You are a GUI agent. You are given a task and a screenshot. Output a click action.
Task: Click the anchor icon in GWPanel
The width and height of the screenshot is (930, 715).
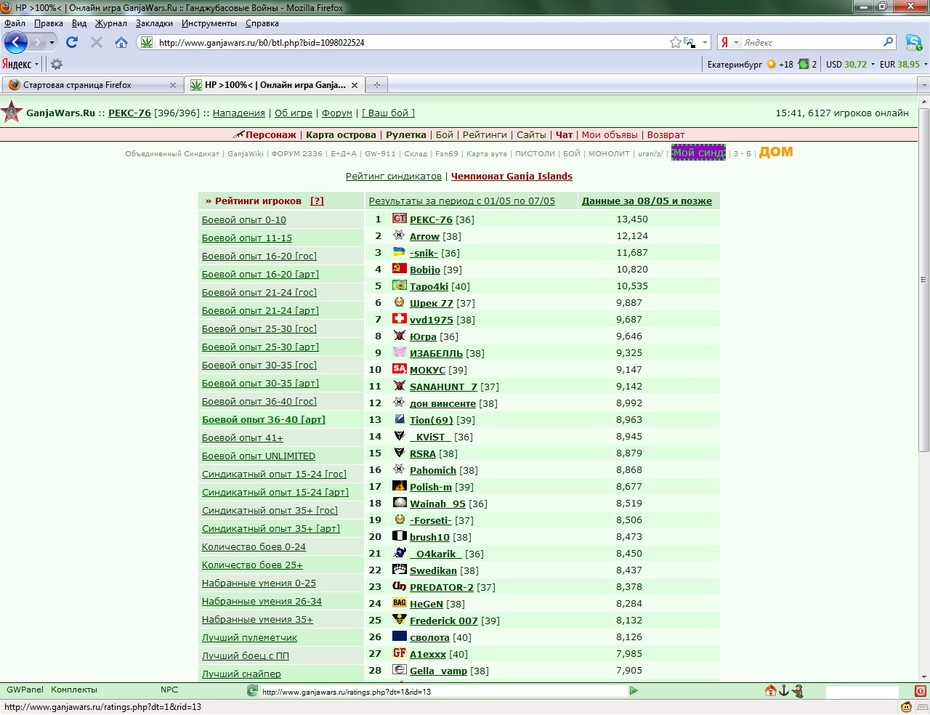[x=784, y=690]
